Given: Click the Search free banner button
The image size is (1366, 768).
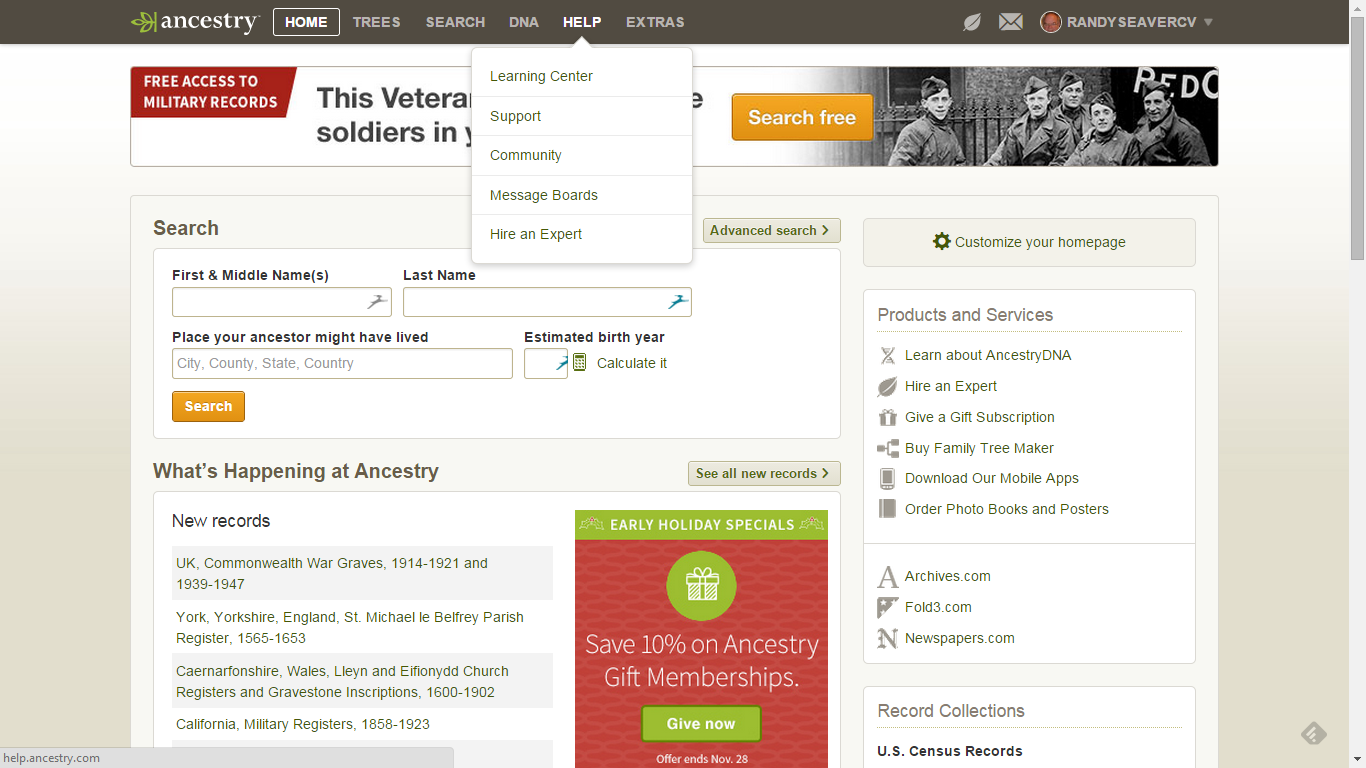Looking at the screenshot, I should (x=802, y=117).
